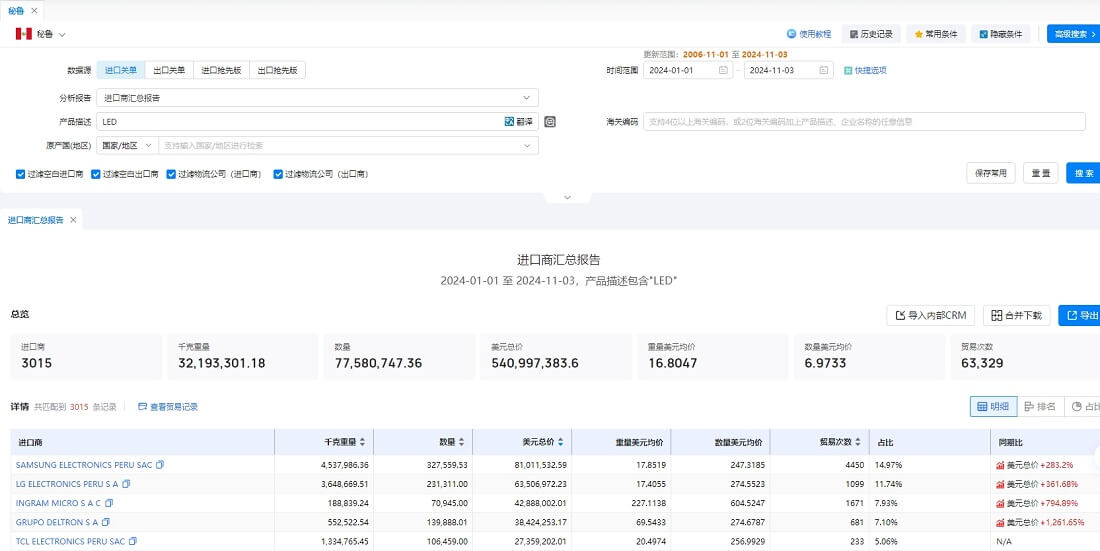Click trend chart icon in Ingram Micro row
The image size is (1100, 551).
click(1000, 503)
